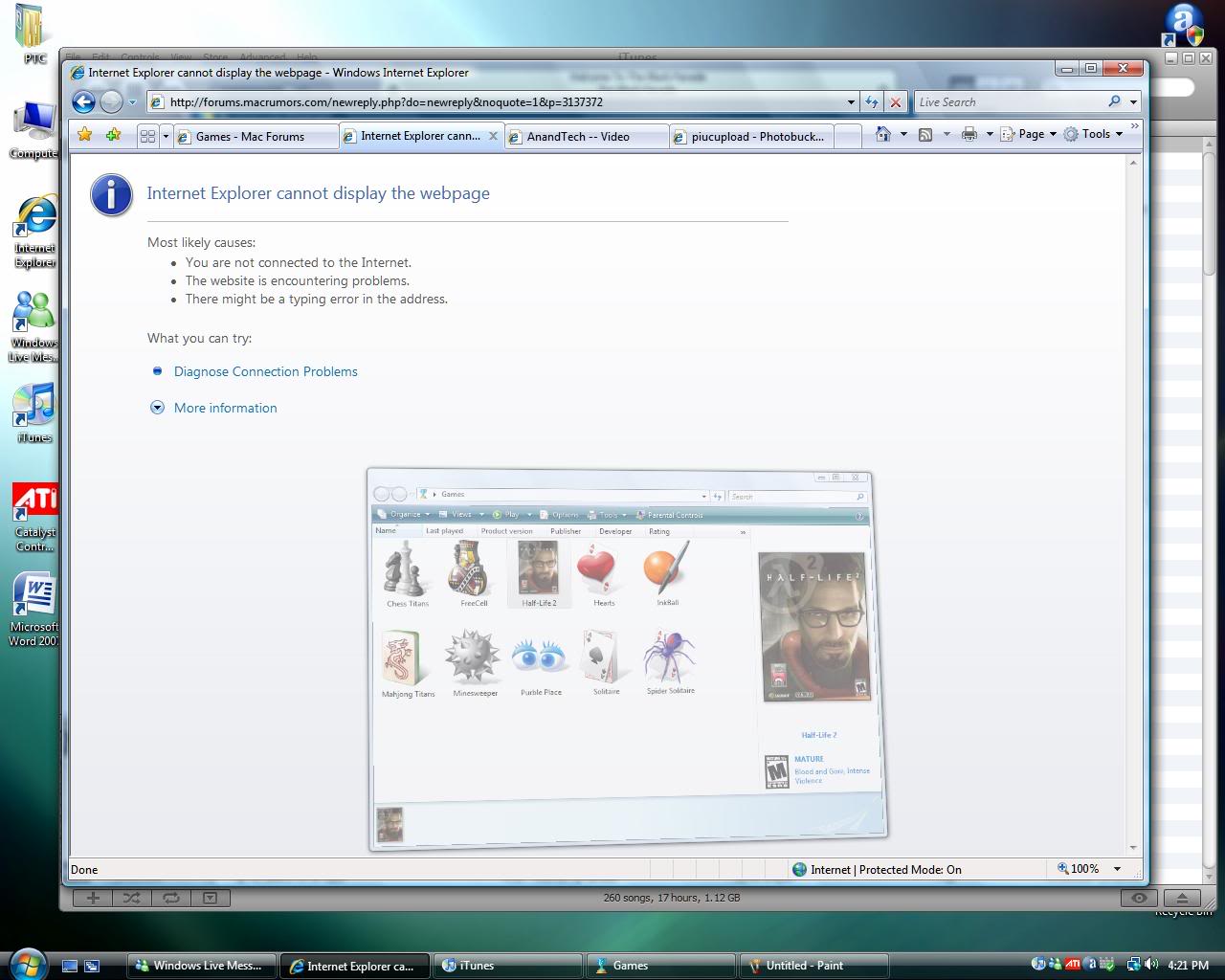Click the iTunes eject disc button
The height and width of the screenshot is (980, 1225).
pos(1182,898)
